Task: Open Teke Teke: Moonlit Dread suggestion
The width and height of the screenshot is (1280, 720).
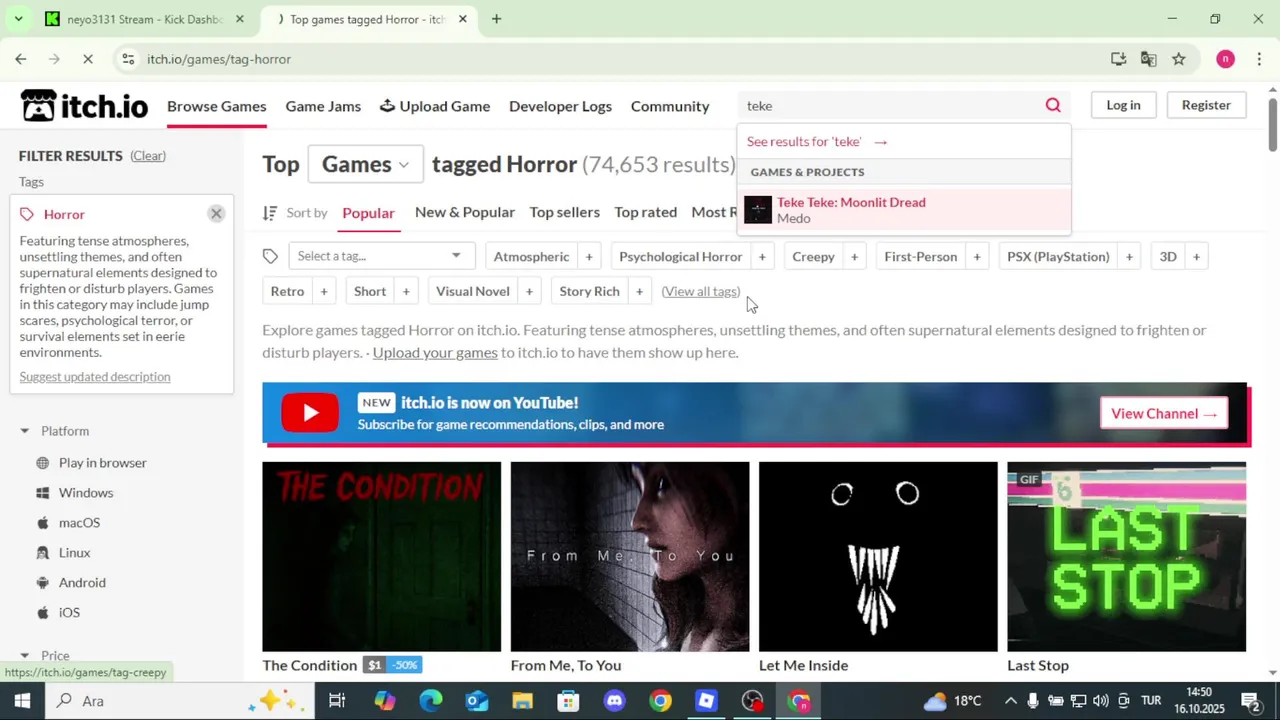Action: pyautogui.click(x=904, y=210)
